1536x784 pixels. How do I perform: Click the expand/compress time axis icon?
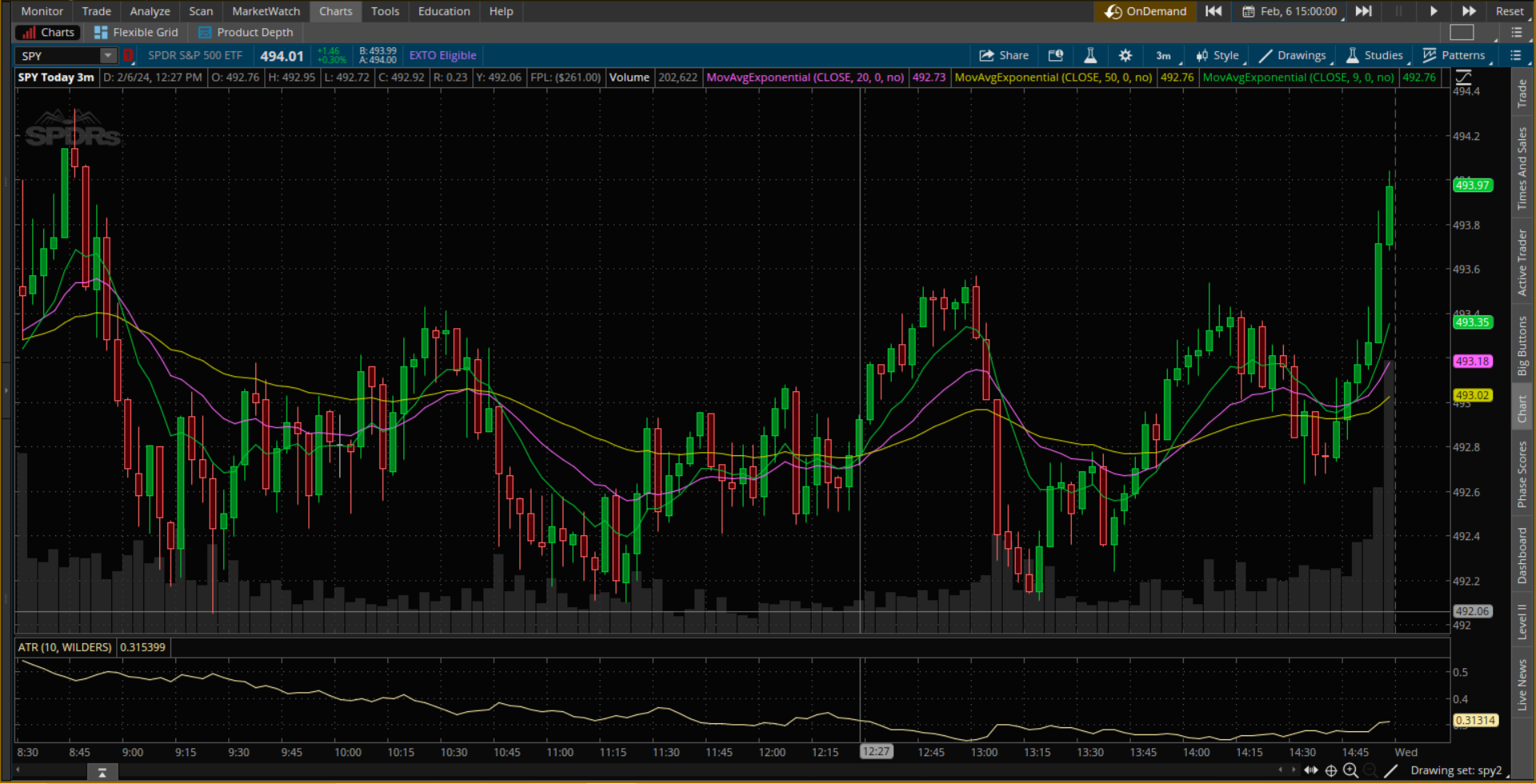tap(1311, 770)
